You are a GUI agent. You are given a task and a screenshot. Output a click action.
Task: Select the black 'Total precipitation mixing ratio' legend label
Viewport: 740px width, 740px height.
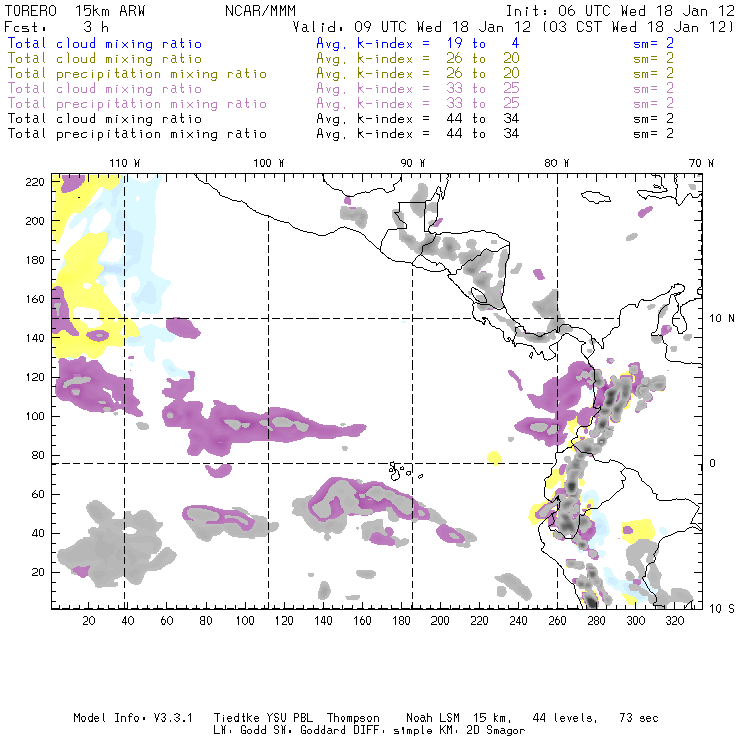pyautogui.click(x=137, y=134)
